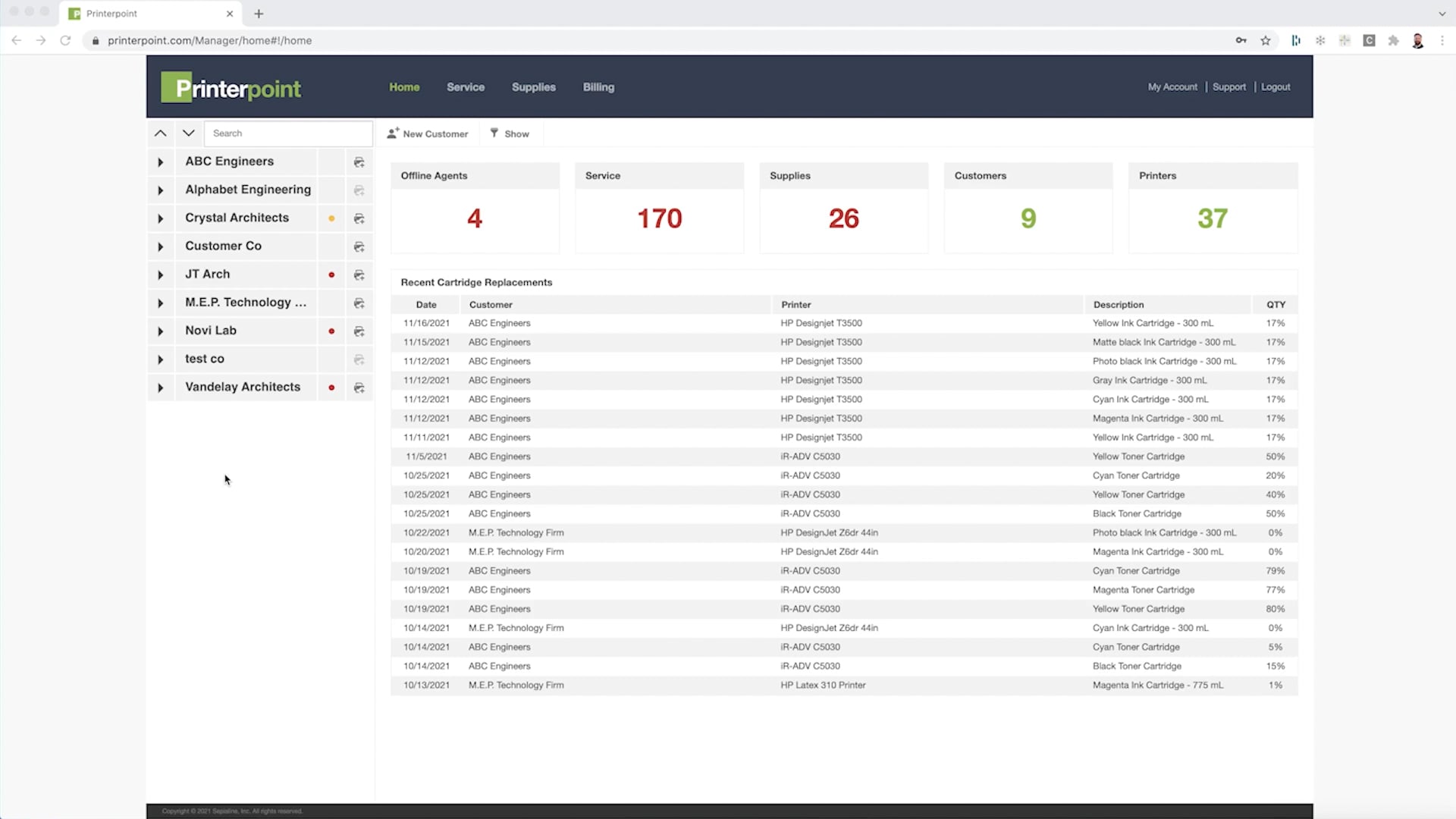Click the Billing tab in navigation
This screenshot has width=1456, height=819.
click(x=598, y=87)
